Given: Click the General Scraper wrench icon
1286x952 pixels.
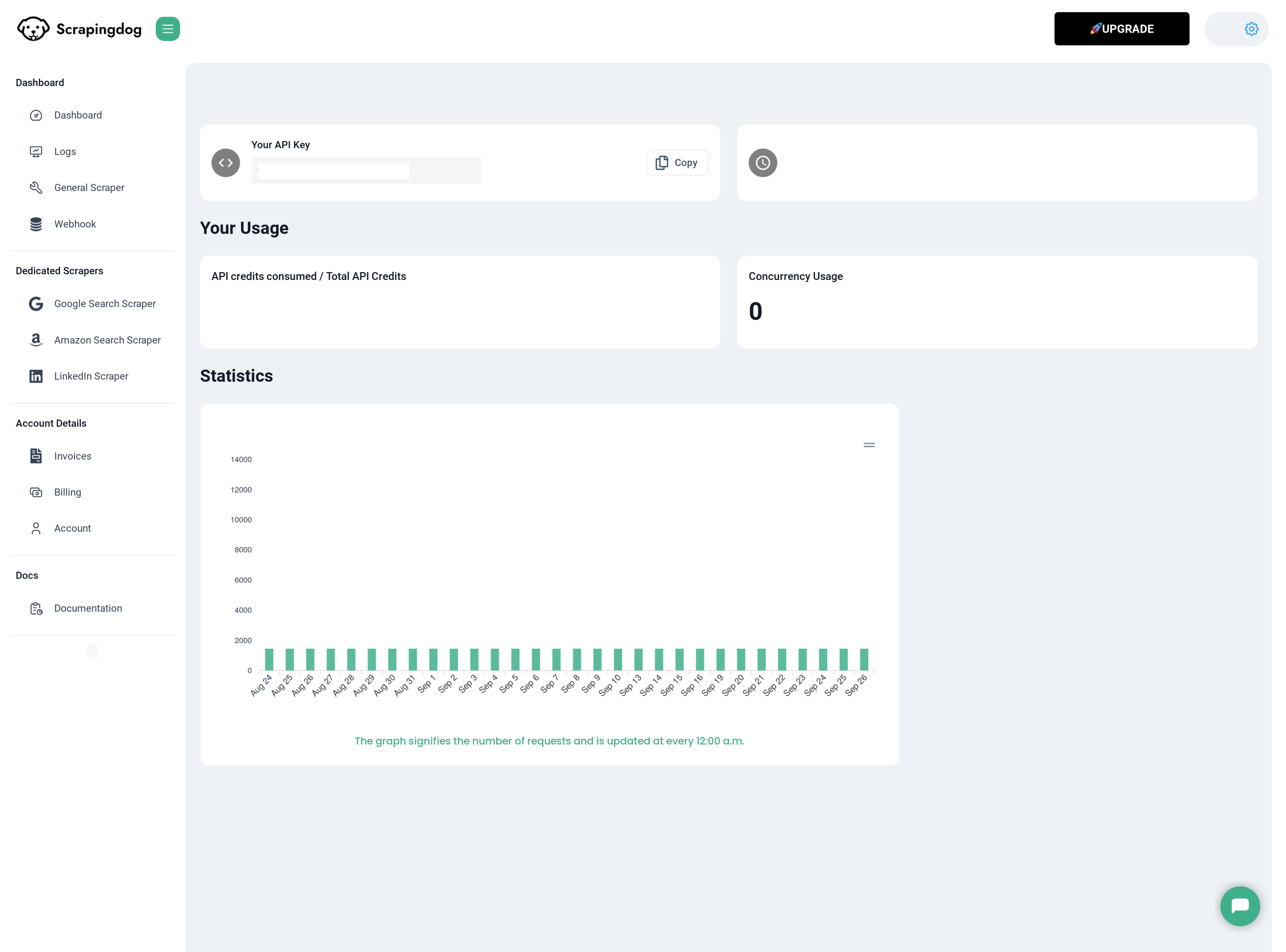Looking at the screenshot, I should (36, 188).
